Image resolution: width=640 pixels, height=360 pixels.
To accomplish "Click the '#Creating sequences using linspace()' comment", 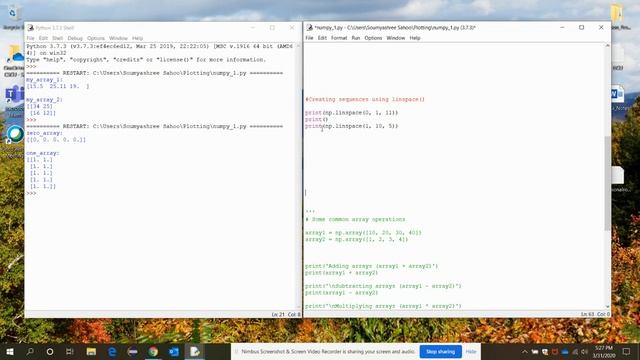I will (x=365, y=99).
